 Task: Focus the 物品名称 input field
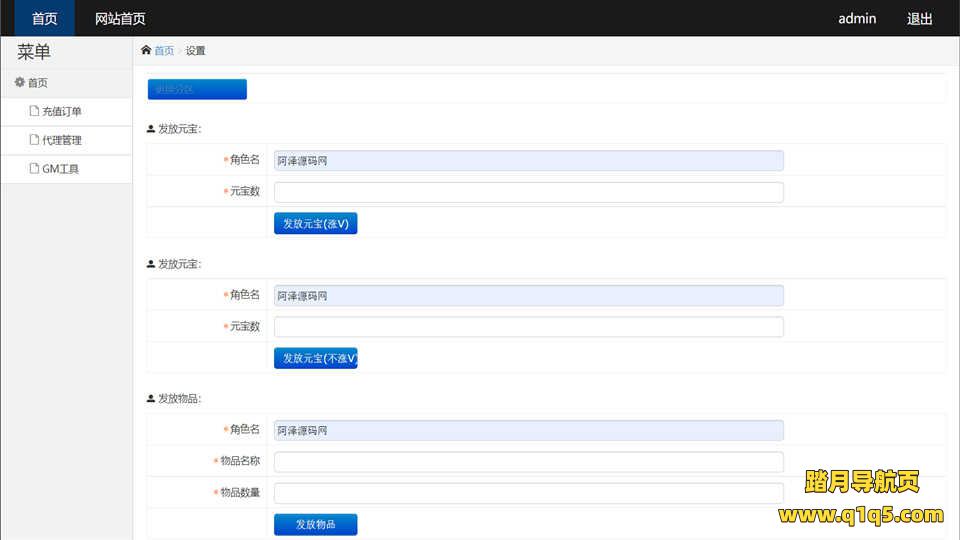528,462
